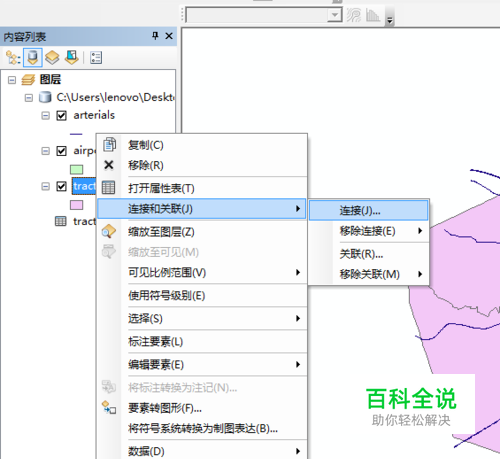Select C:\Users\lenovo\Desktop source path
This screenshot has height=459, width=500.
[x=115, y=97]
